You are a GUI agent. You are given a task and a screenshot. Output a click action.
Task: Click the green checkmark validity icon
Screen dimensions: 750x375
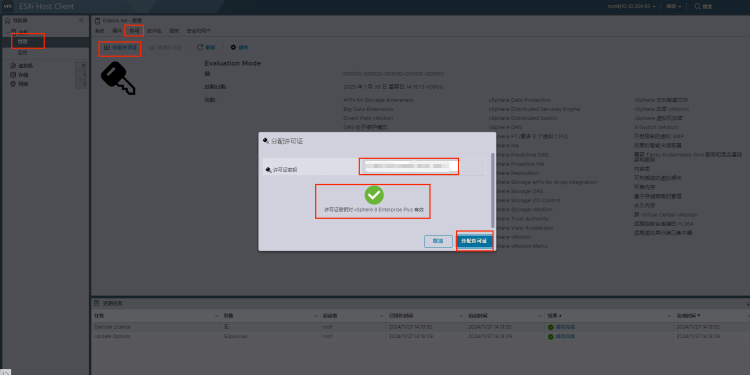click(x=374, y=195)
